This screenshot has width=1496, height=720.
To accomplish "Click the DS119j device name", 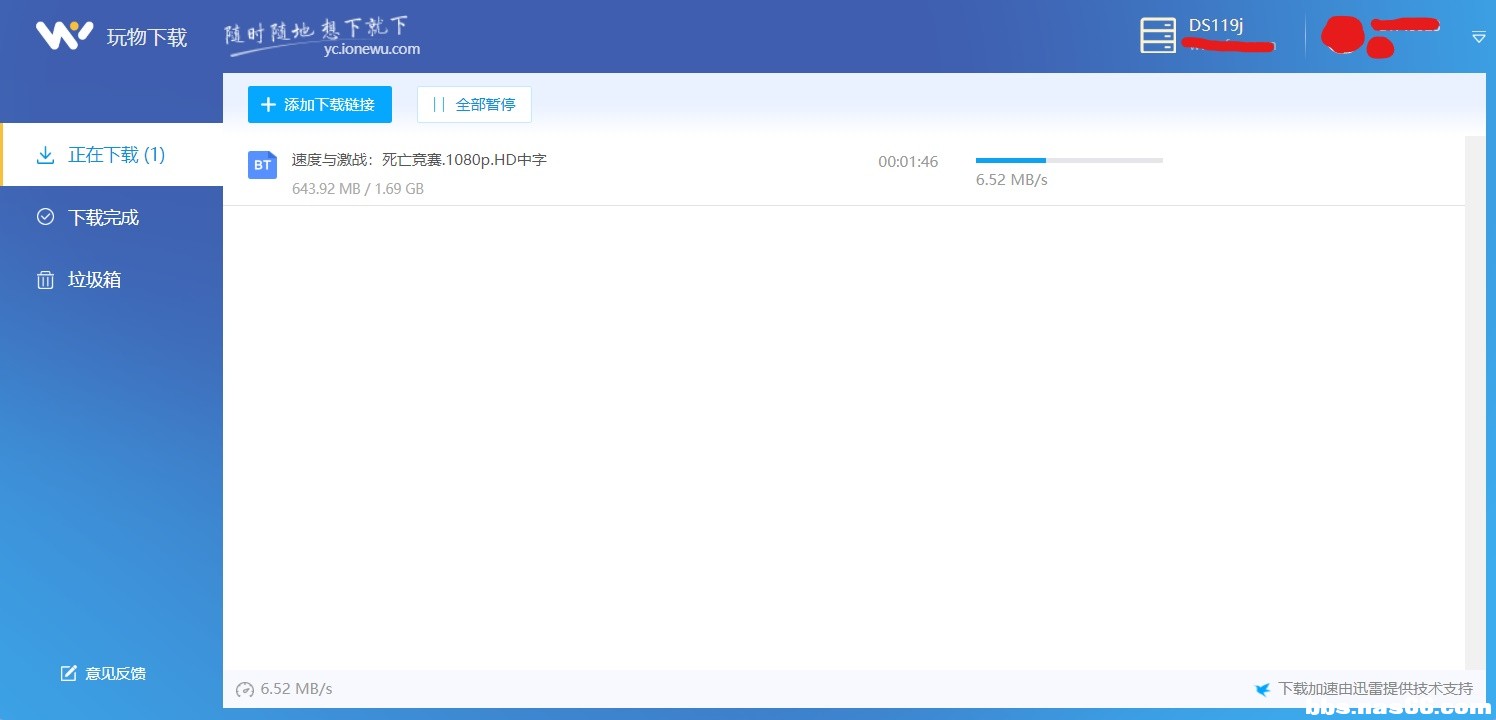I will (1216, 25).
